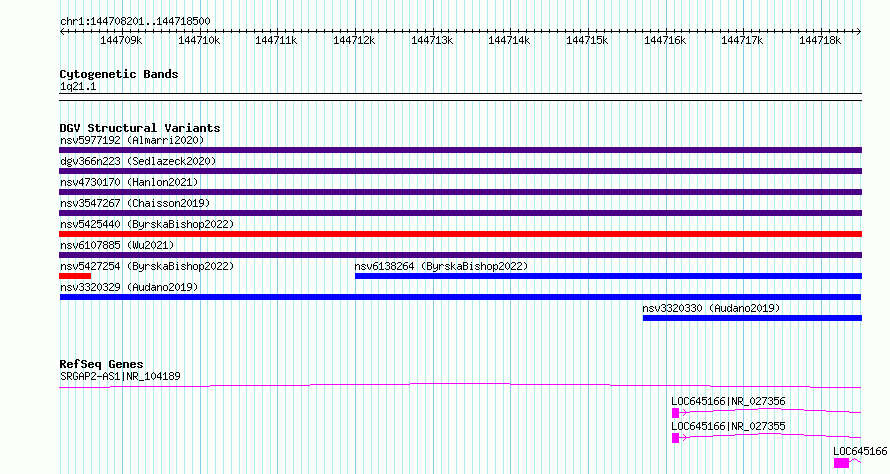Select the blue bar under nsv3320330
This screenshot has width=890, height=474.
tap(752, 318)
